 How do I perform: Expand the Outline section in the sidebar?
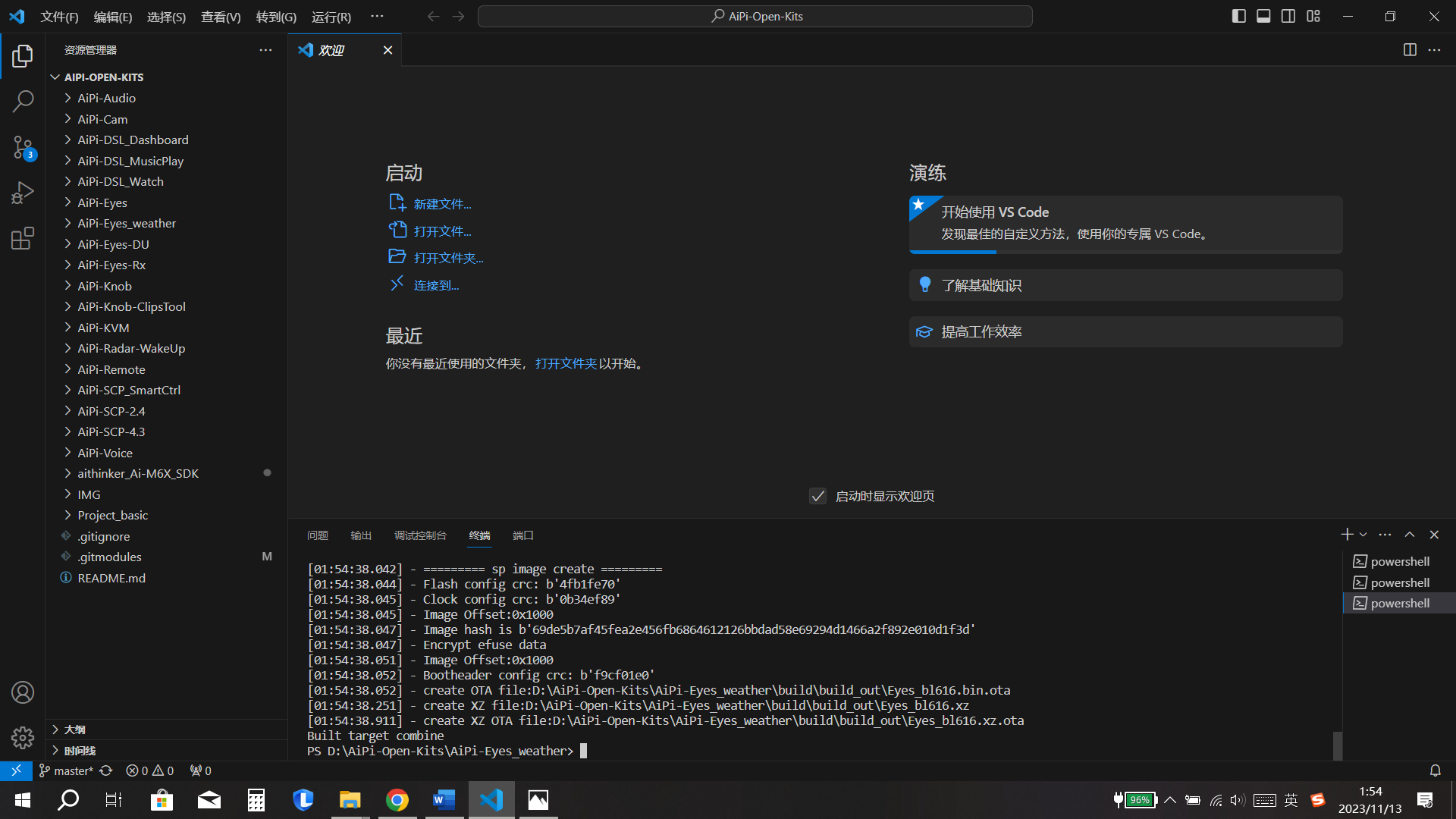tap(166, 730)
